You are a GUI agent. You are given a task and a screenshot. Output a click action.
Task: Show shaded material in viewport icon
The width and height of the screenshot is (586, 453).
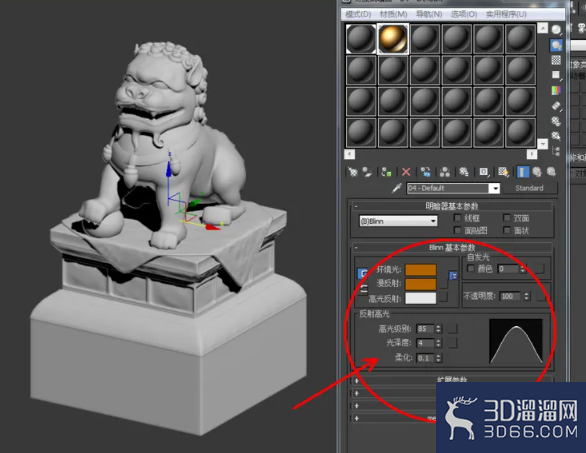click(503, 172)
